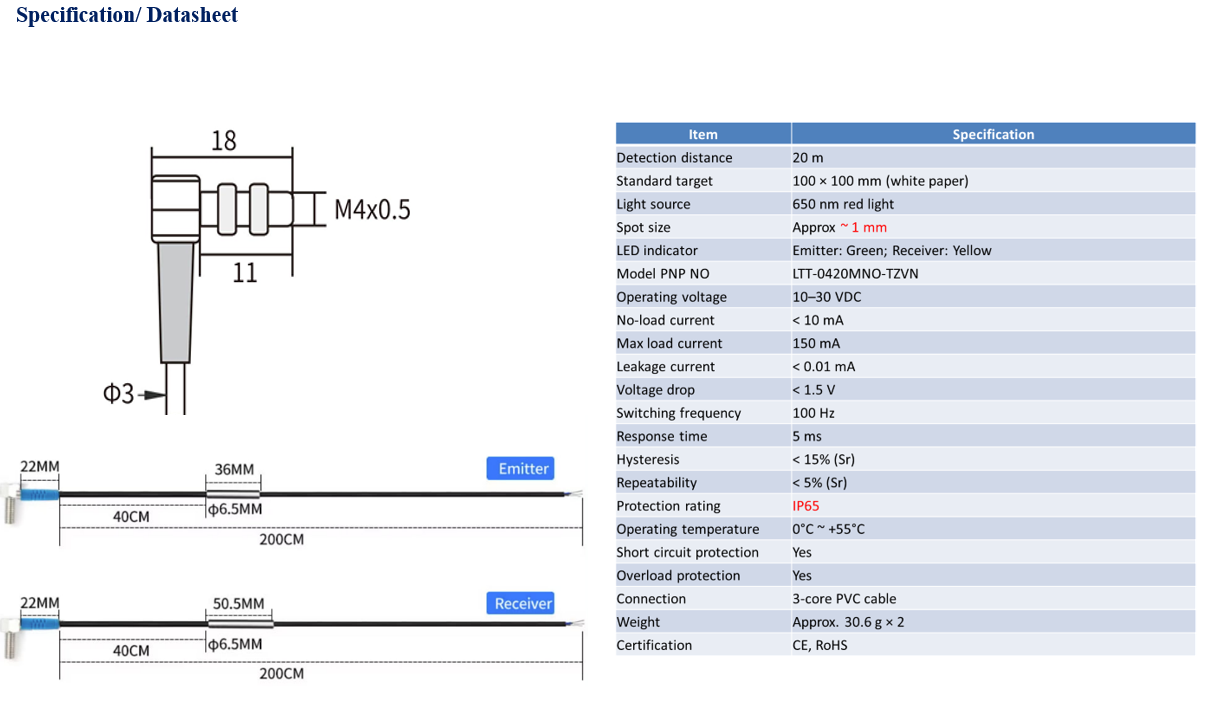Image resolution: width=1215 pixels, height=715 pixels.
Task: Click the 18 dimension on sensor drawing
Action: [x=223, y=141]
